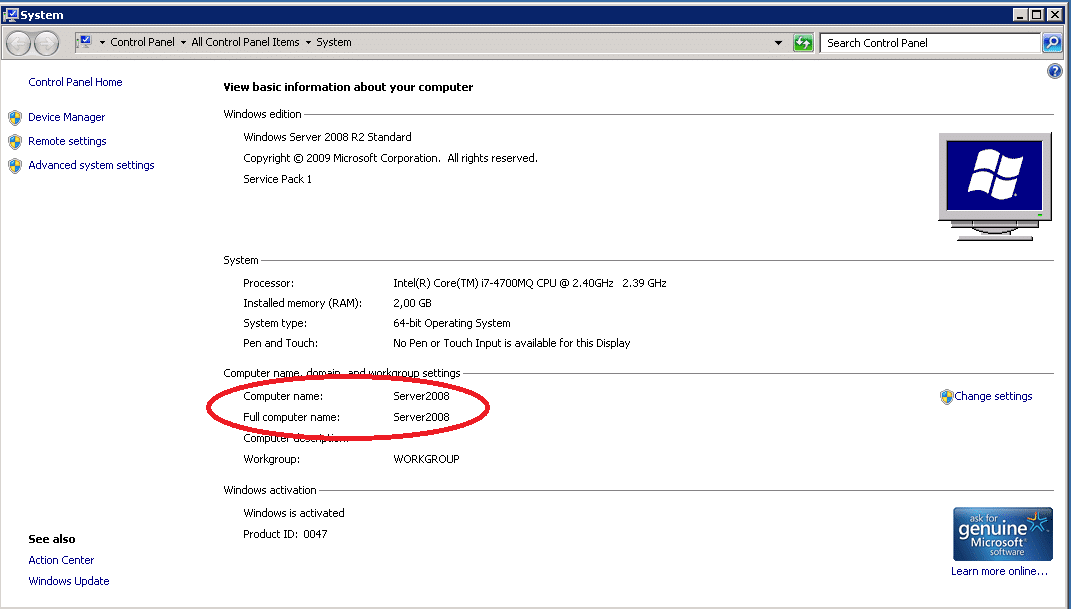Open Device Manager link
The width and height of the screenshot is (1071, 609).
point(66,117)
